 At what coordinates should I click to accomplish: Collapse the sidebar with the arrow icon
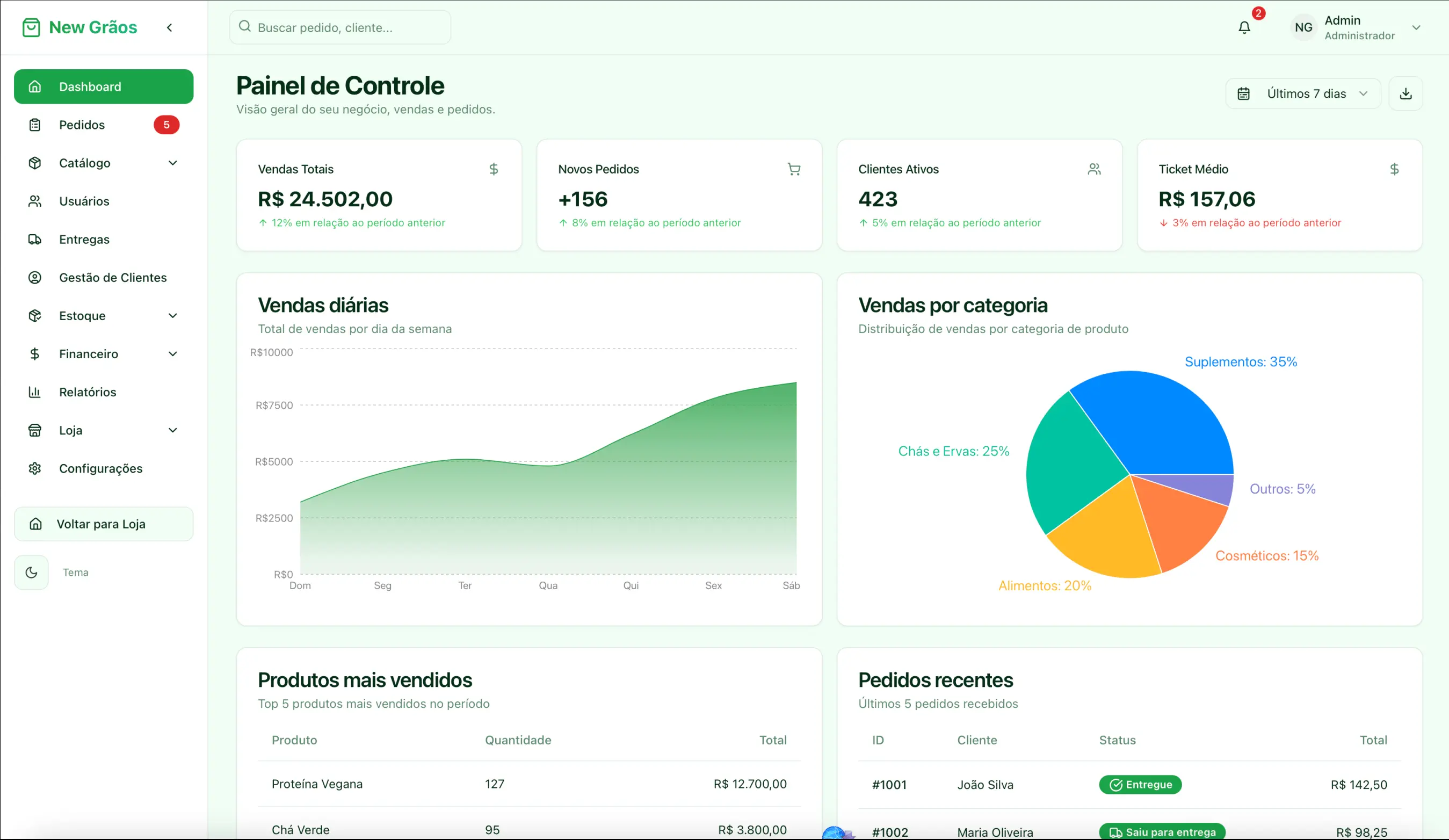[x=170, y=27]
